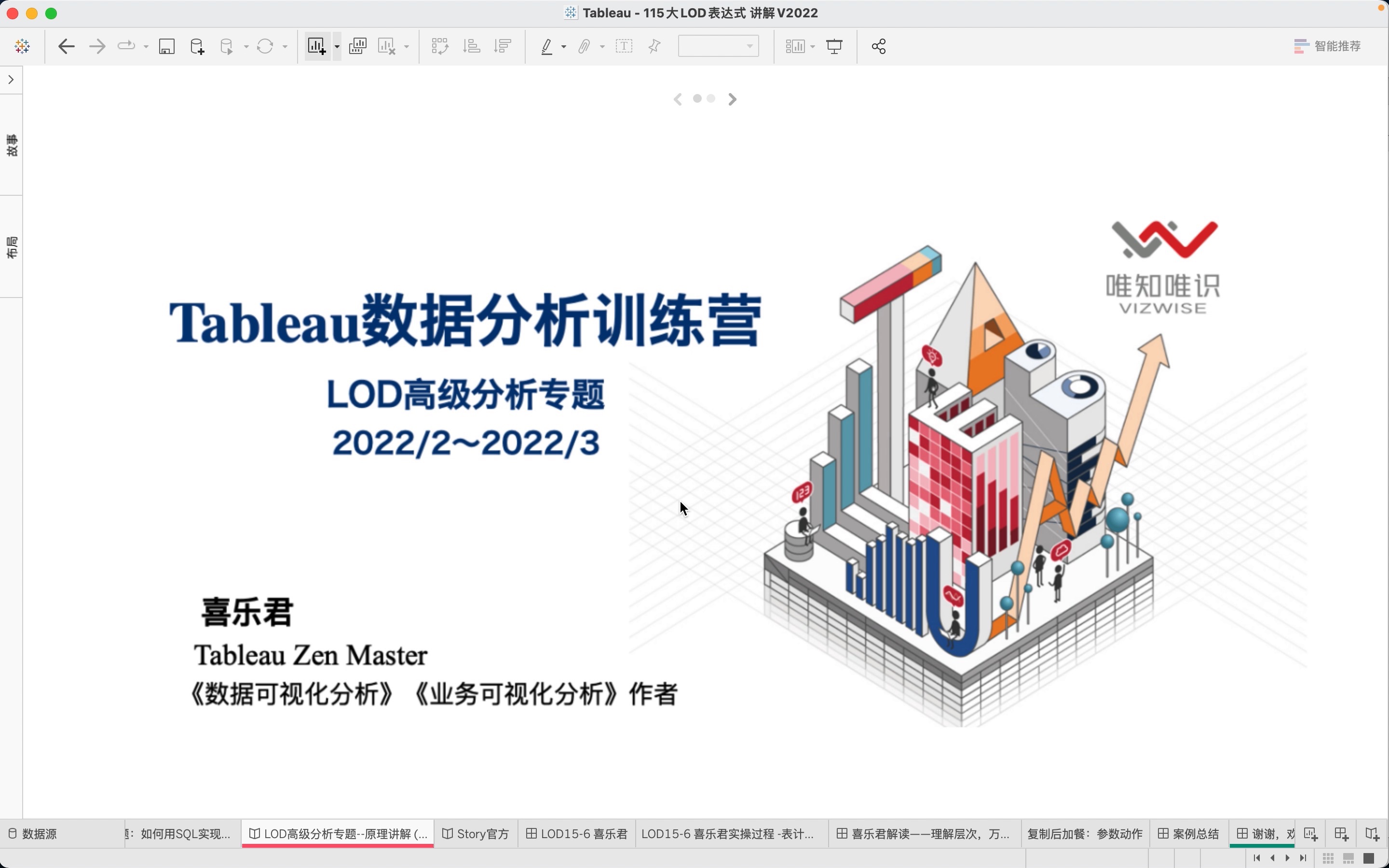Expand the clear sheet dropdown arrow
This screenshot has width=1389, height=868.
(x=408, y=46)
